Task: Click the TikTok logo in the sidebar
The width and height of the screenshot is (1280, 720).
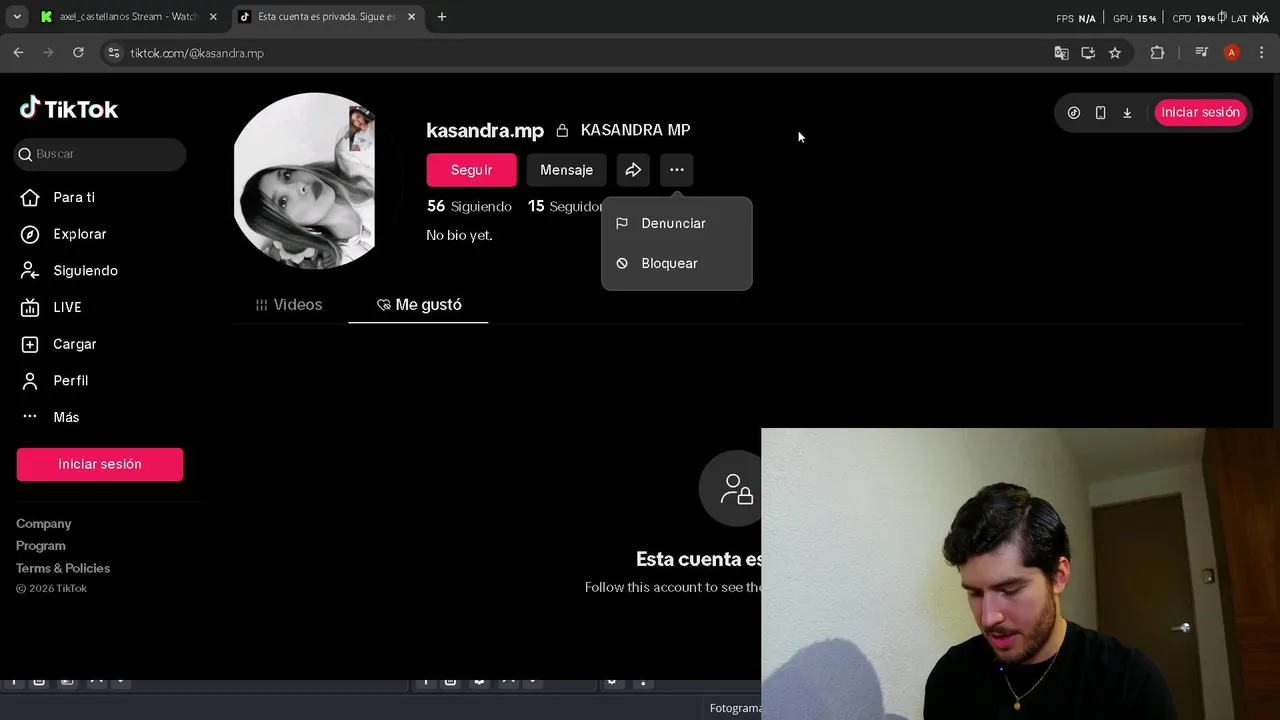Action: pyautogui.click(x=69, y=109)
